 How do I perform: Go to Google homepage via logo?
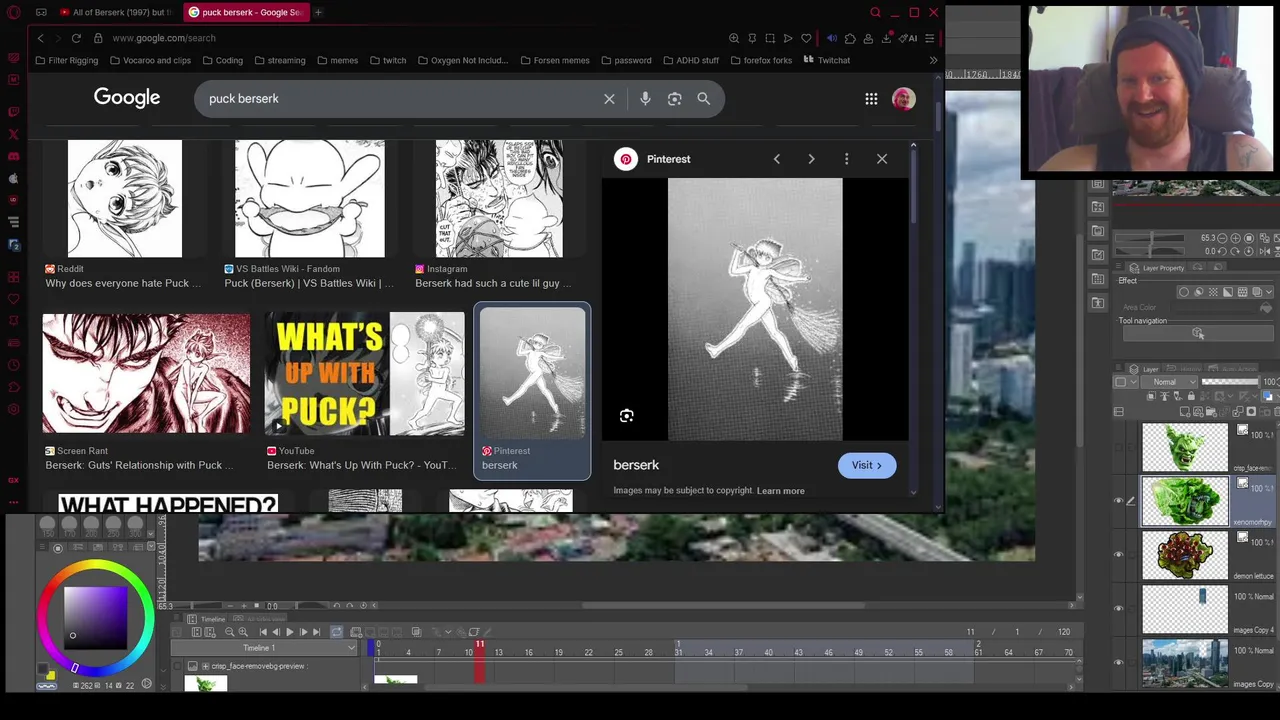pos(127,98)
